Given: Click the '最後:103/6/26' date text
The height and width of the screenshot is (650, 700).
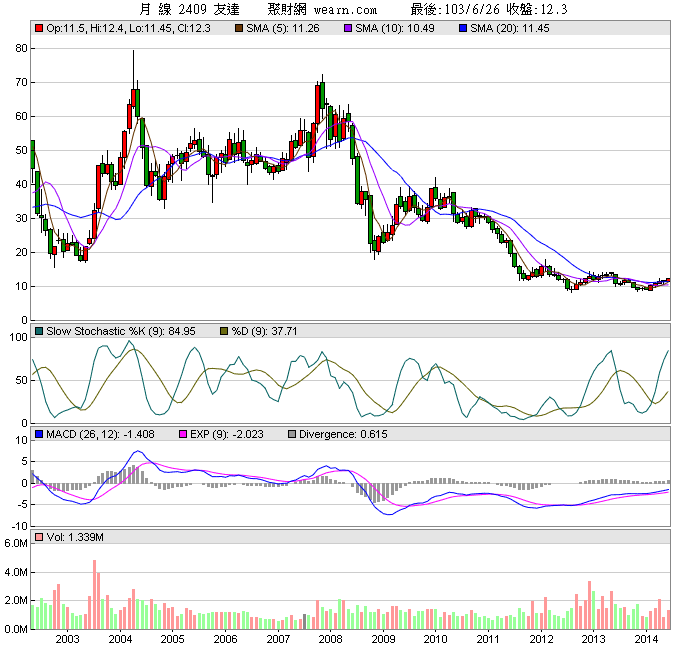Looking at the screenshot, I should (455, 9).
